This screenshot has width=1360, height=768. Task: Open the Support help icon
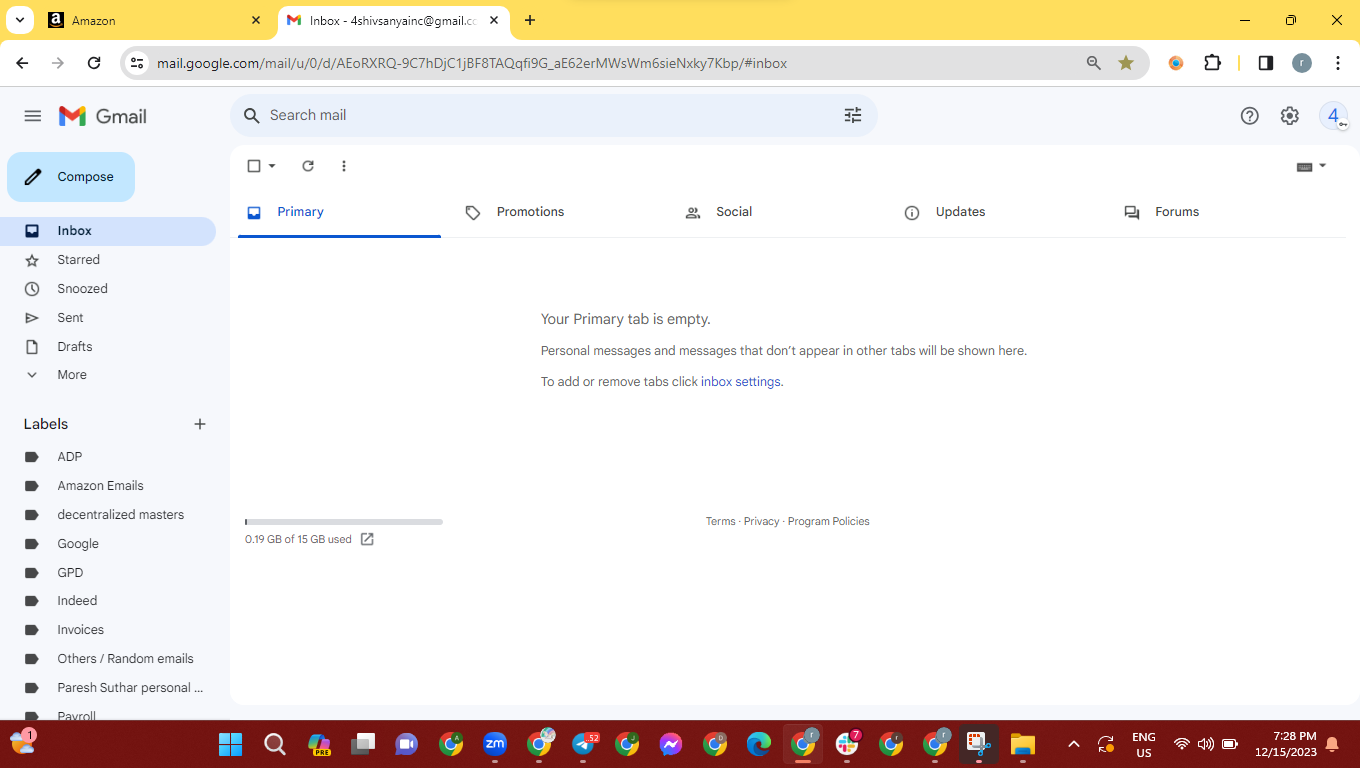(x=1249, y=116)
